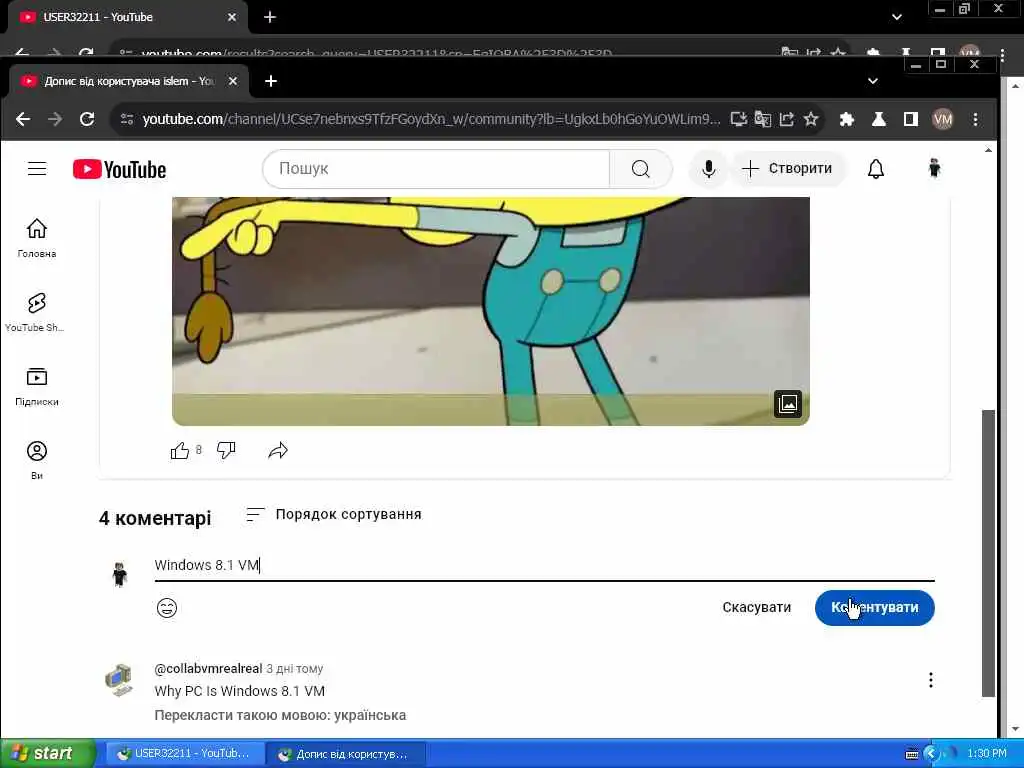This screenshot has width=1024, height=768.
Task: Reload the page in the front browser window
Action: [x=87, y=119]
